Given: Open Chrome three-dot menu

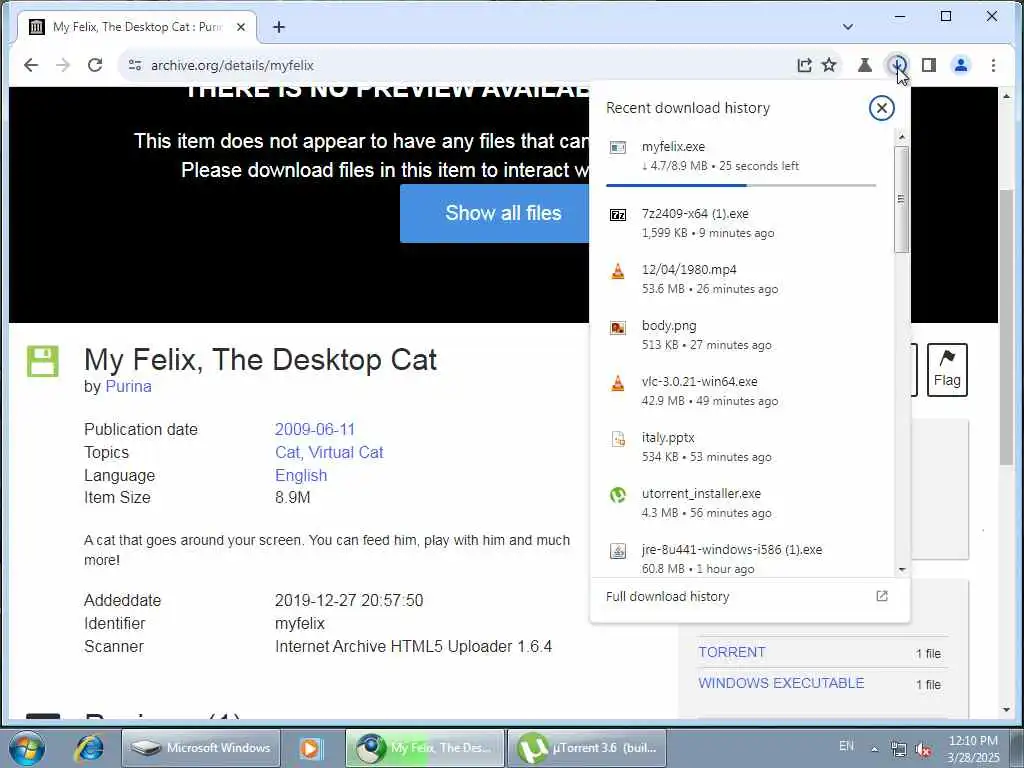Looking at the screenshot, I should tap(993, 65).
